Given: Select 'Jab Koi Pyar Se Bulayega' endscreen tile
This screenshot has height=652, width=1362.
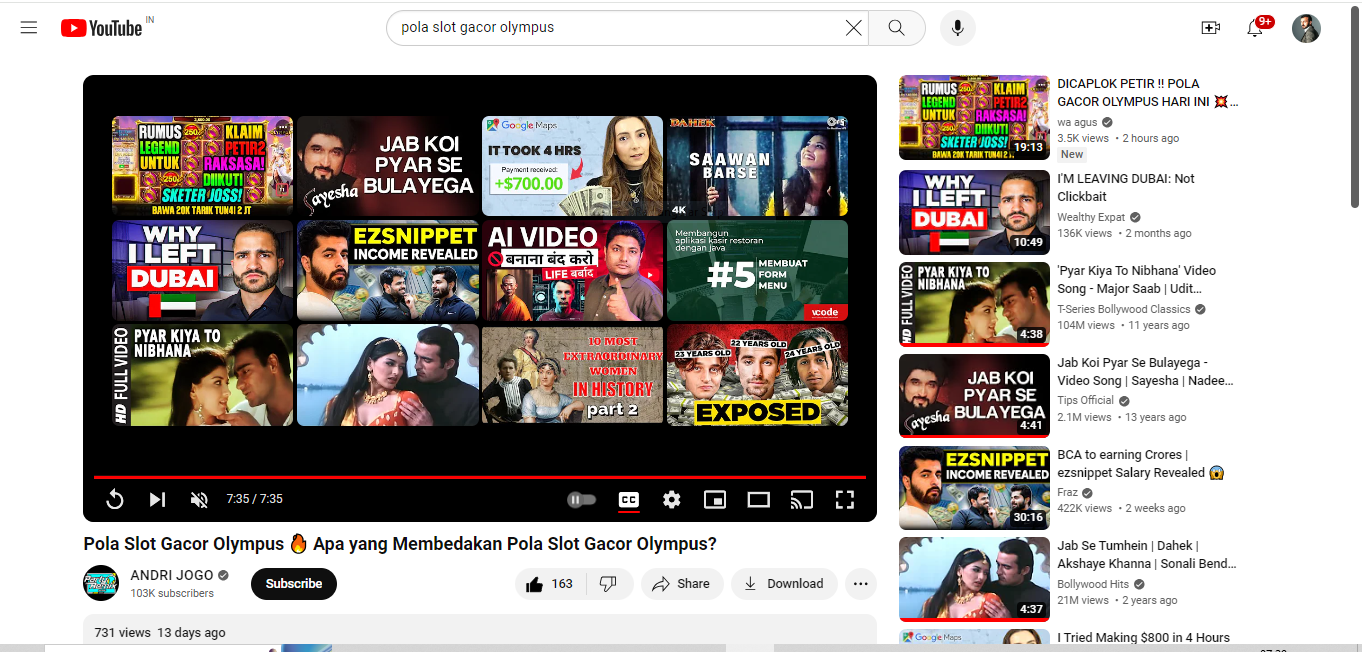Looking at the screenshot, I should [x=388, y=166].
